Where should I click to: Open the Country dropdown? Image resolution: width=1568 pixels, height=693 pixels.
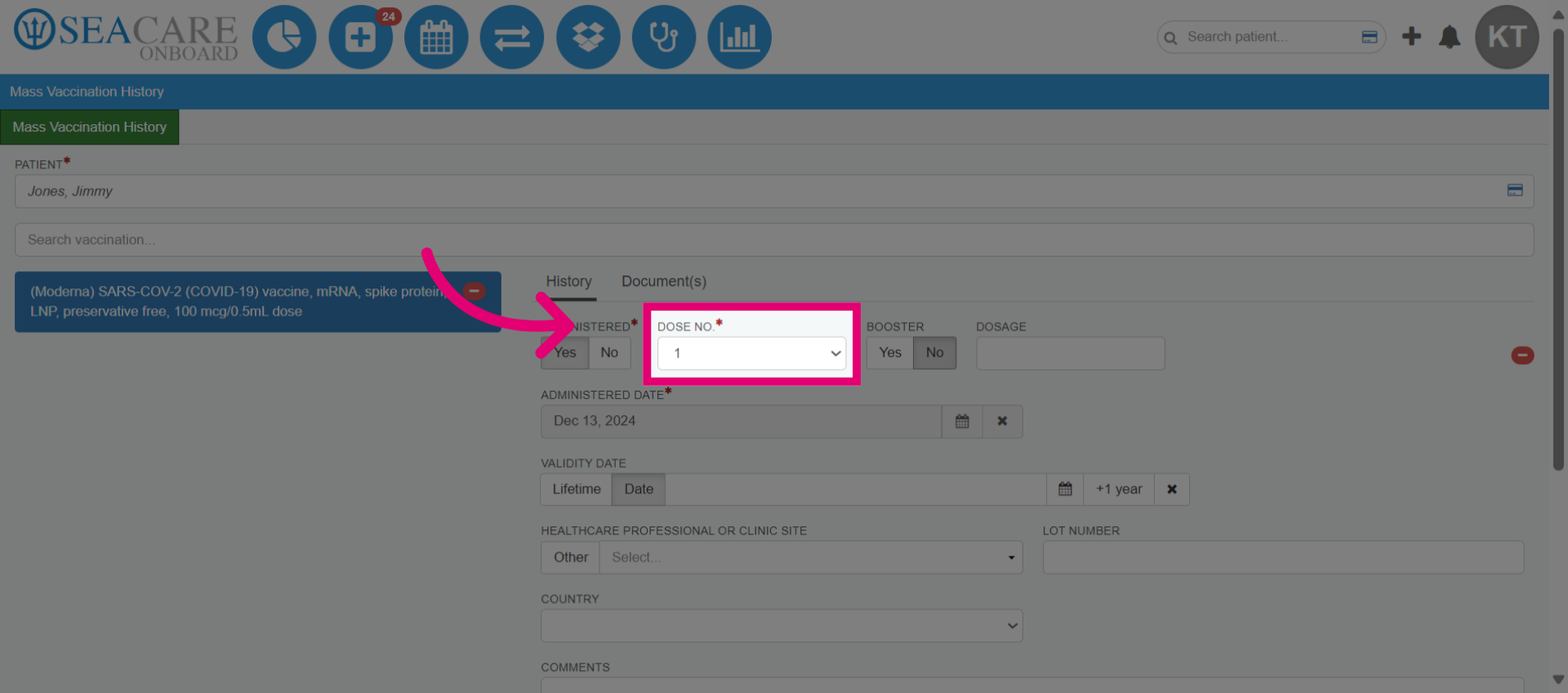point(782,626)
